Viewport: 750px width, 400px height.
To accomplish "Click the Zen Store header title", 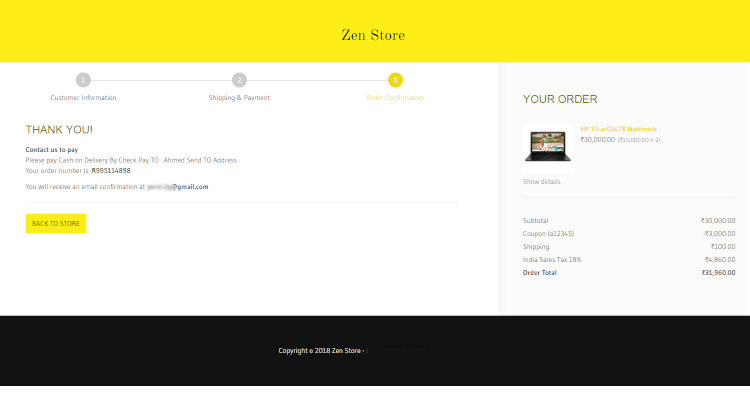I will click(x=373, y=36).
